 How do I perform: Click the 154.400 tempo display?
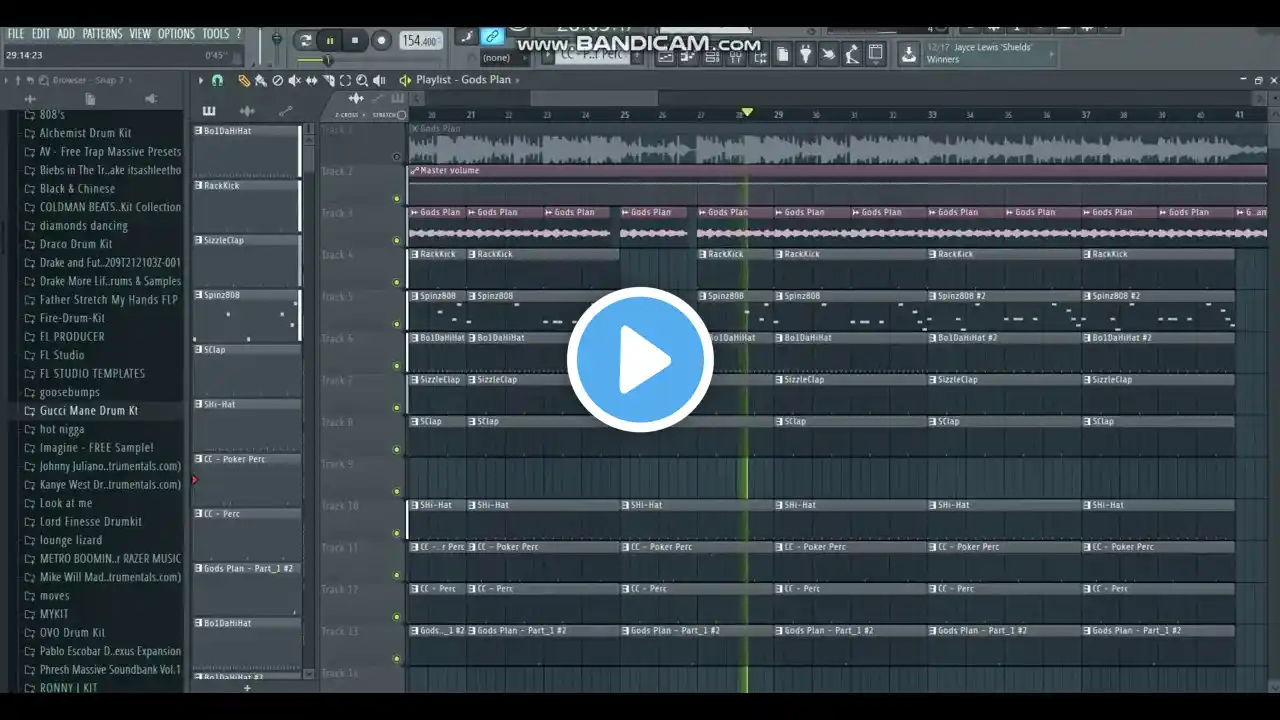click(421, 41)
